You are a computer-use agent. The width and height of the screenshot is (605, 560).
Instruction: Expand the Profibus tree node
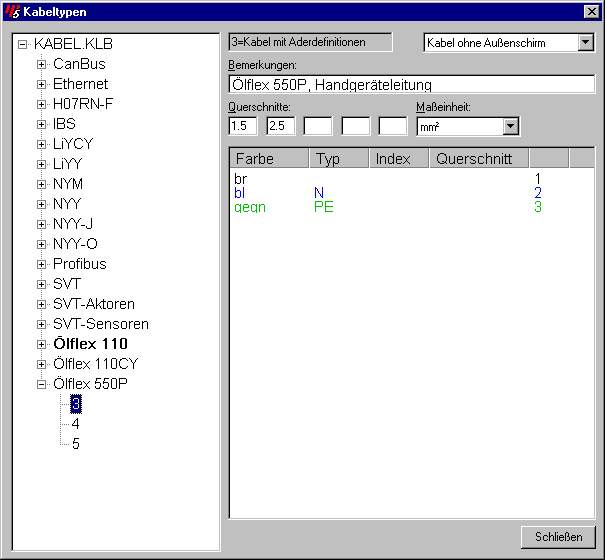click(41, 264)
